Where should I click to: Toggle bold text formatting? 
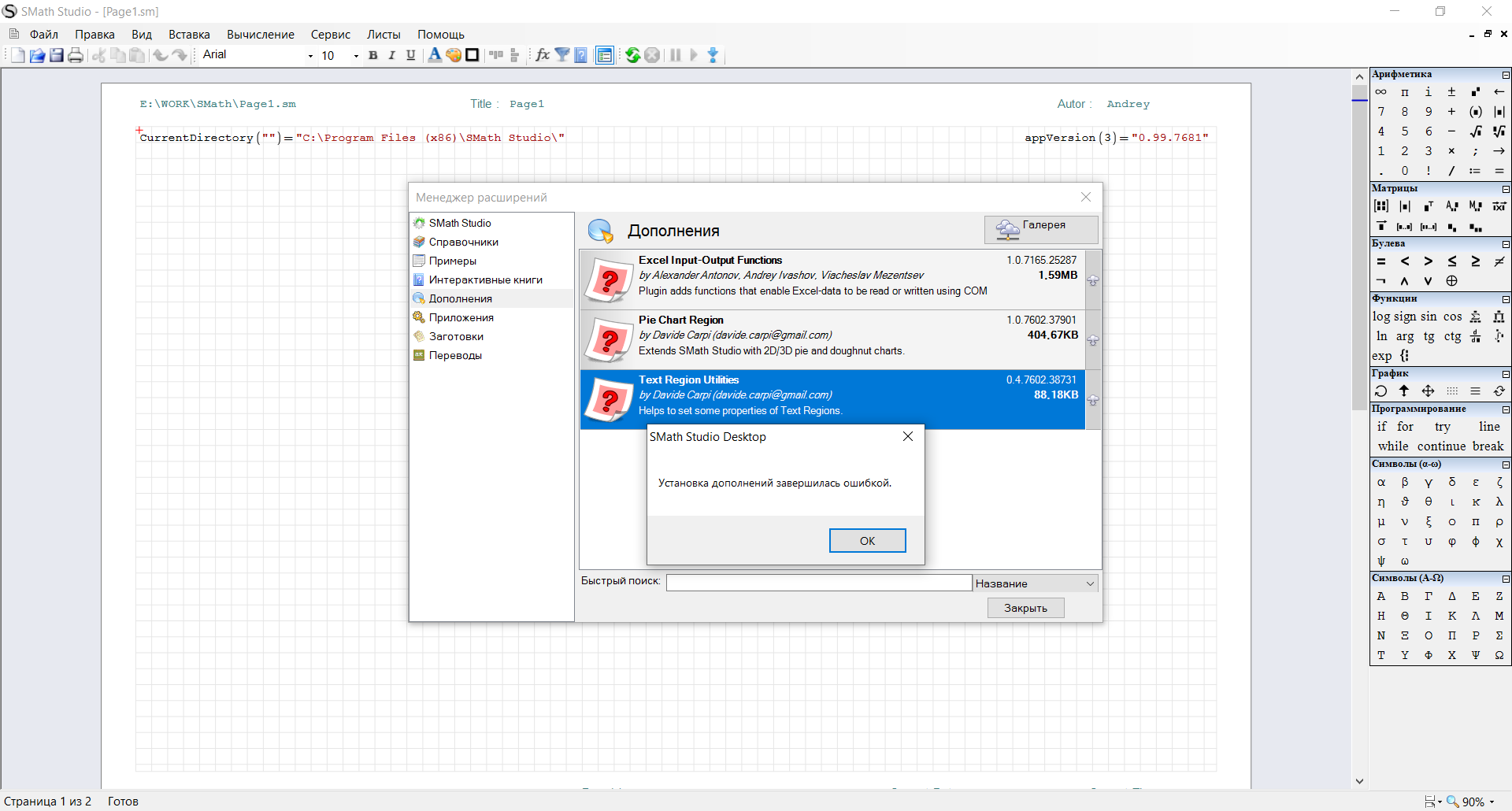[x=373, y=55]
